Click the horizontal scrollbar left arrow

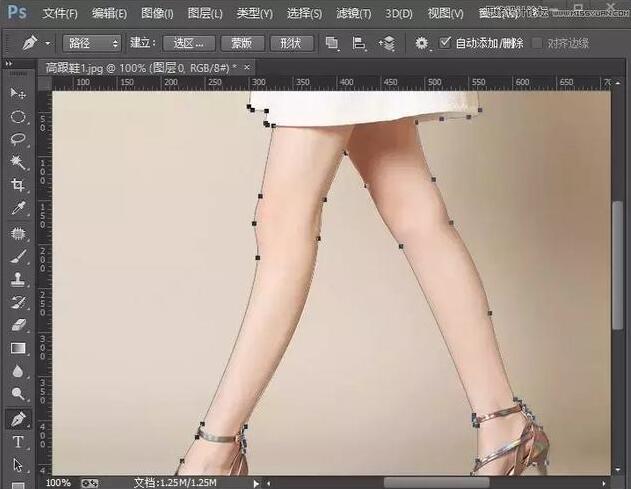(x=269, y=483)
